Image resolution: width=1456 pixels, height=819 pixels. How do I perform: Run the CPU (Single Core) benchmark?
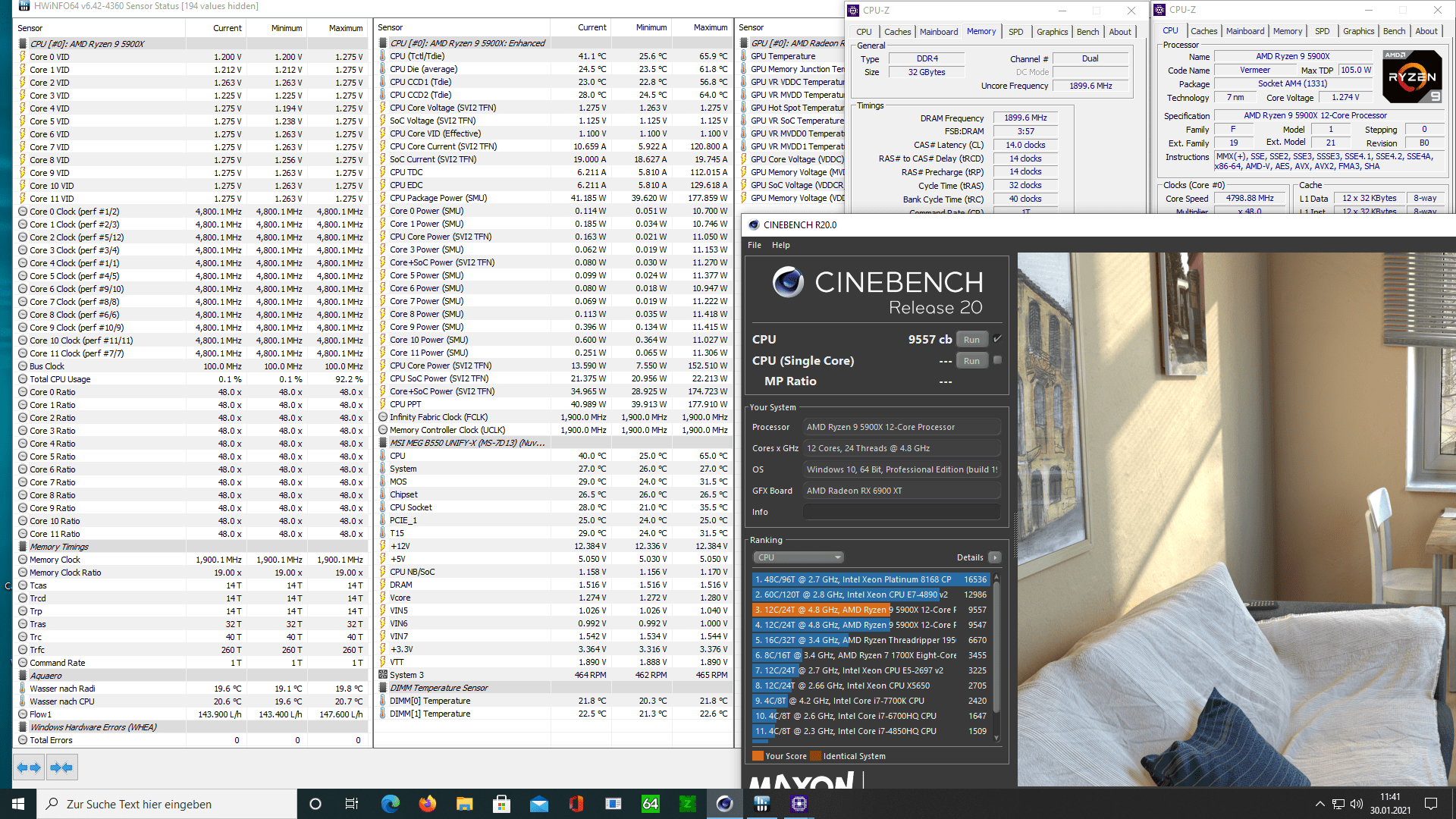click(x=972, y=361)
